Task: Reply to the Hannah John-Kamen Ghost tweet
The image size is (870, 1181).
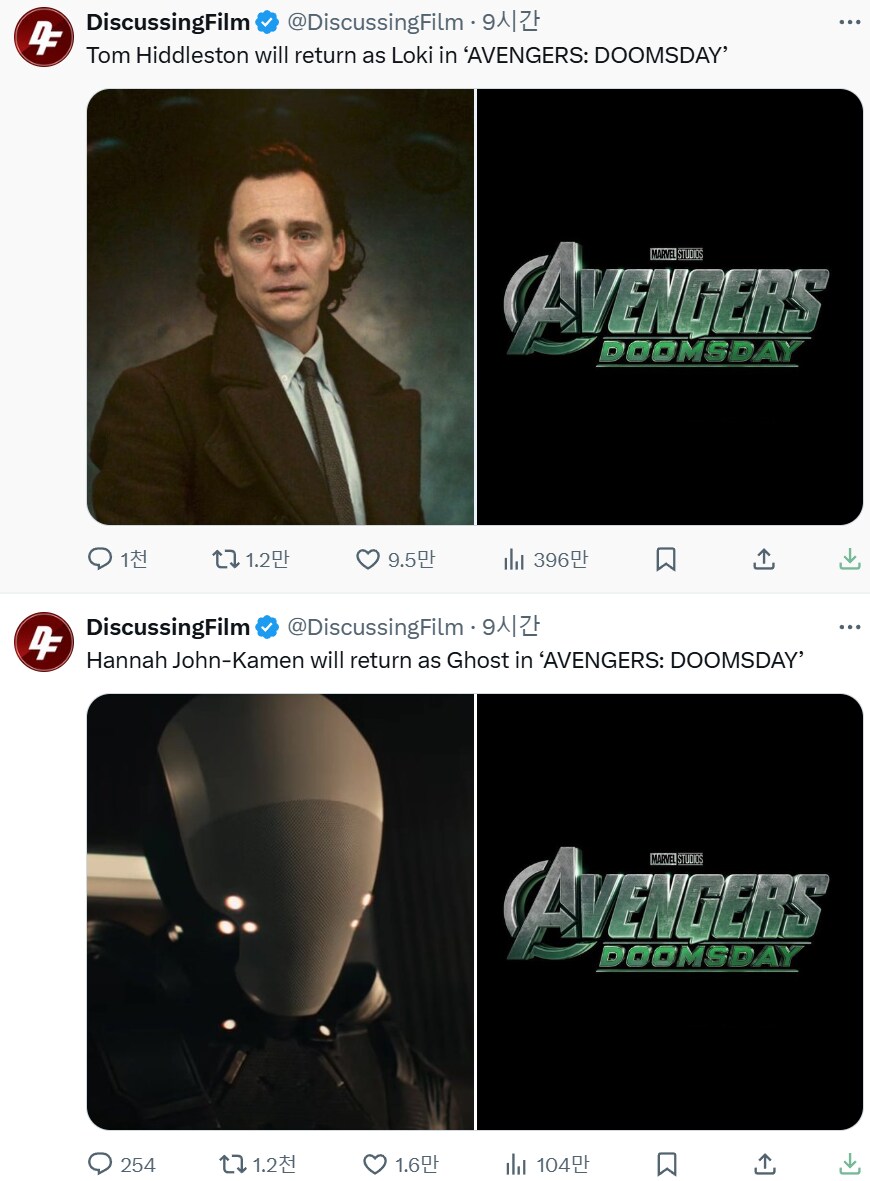Action: click(x=101, y=1164)
